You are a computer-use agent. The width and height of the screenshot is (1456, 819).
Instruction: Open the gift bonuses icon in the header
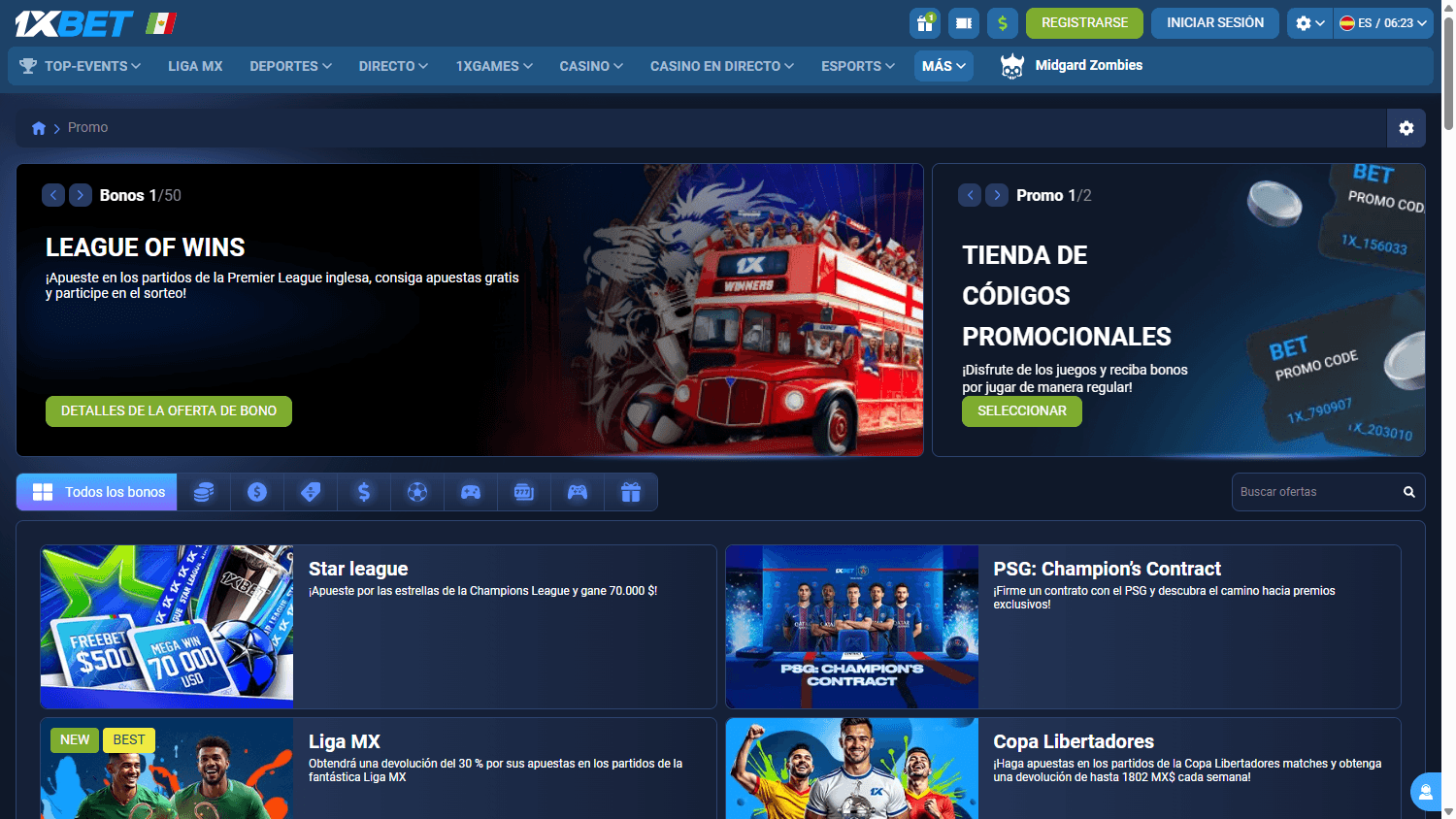pos(924,22)
